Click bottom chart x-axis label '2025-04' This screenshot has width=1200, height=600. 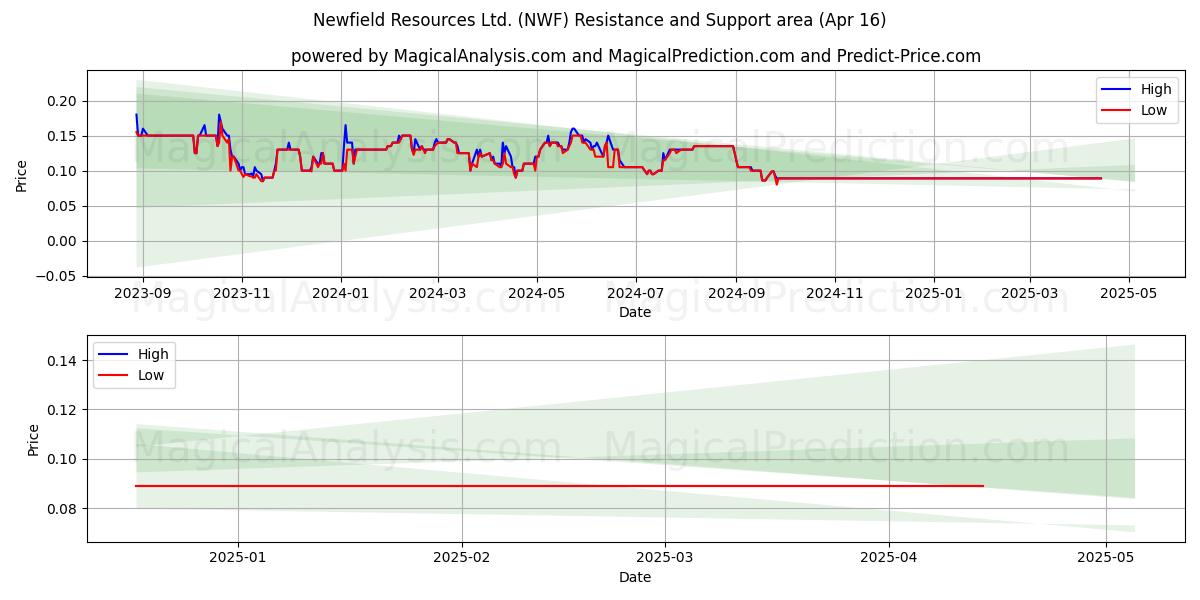889,559
